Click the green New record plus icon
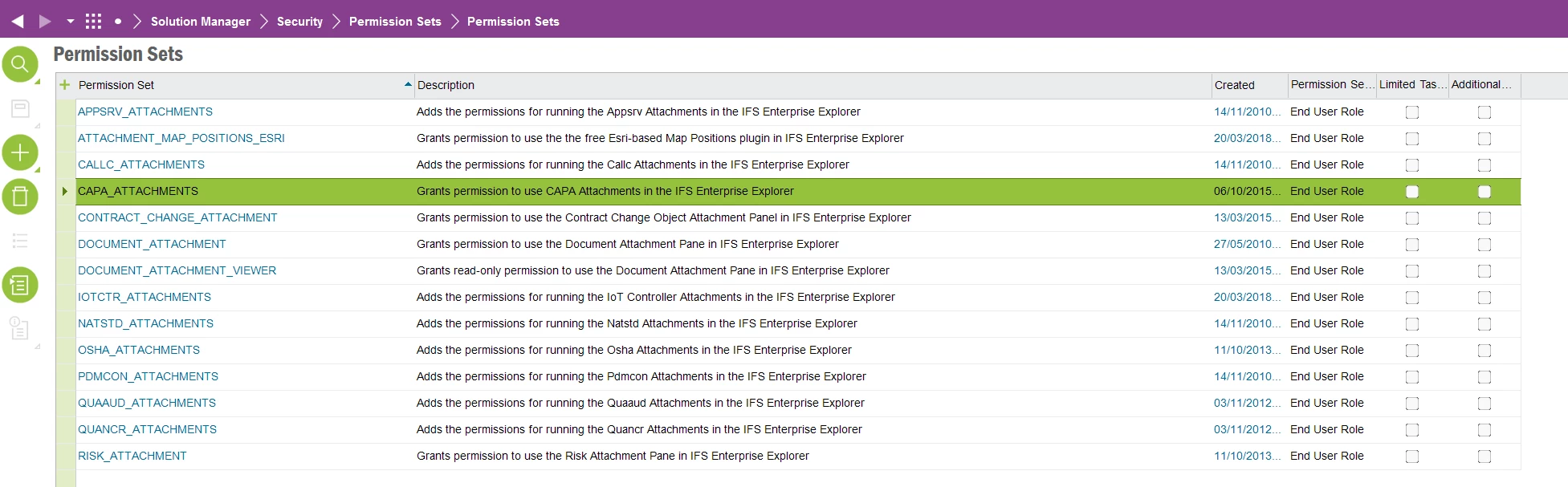This screenshot has width=1568, height=487. pos(20,152)
